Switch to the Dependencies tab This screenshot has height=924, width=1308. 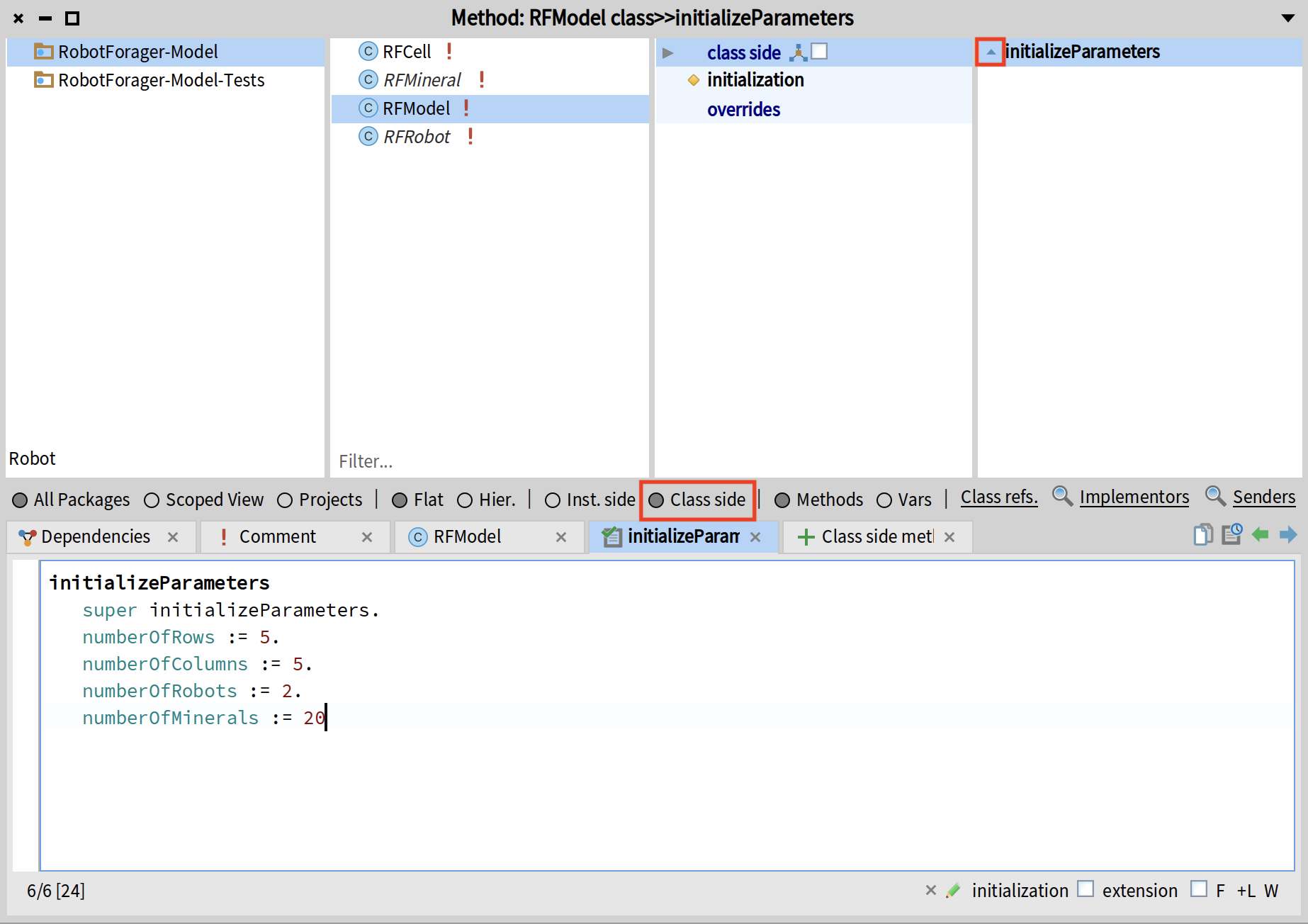click(95, 537)
